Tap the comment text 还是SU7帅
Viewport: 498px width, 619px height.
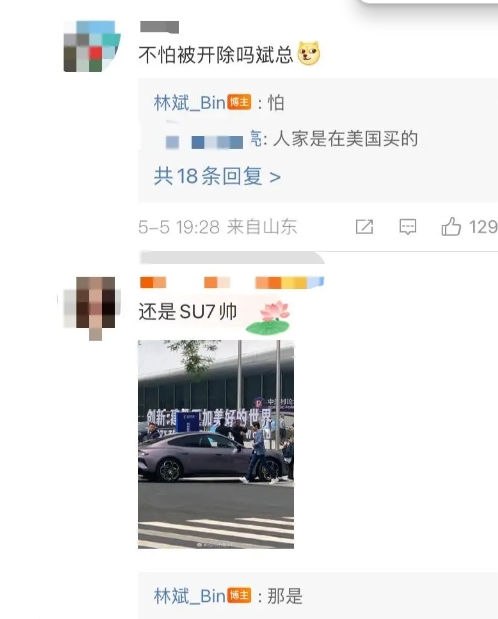tap(188, 311)
